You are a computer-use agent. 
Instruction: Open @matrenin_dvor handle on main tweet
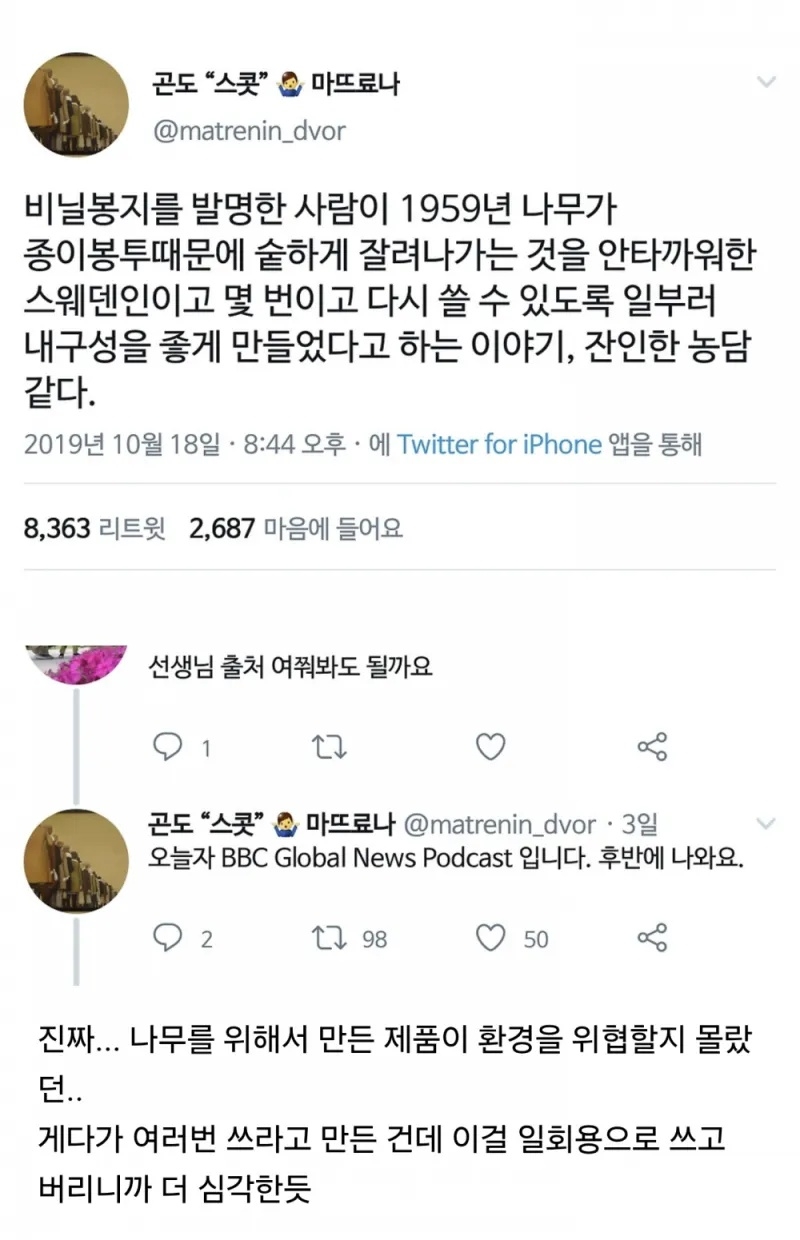(249, 131)
